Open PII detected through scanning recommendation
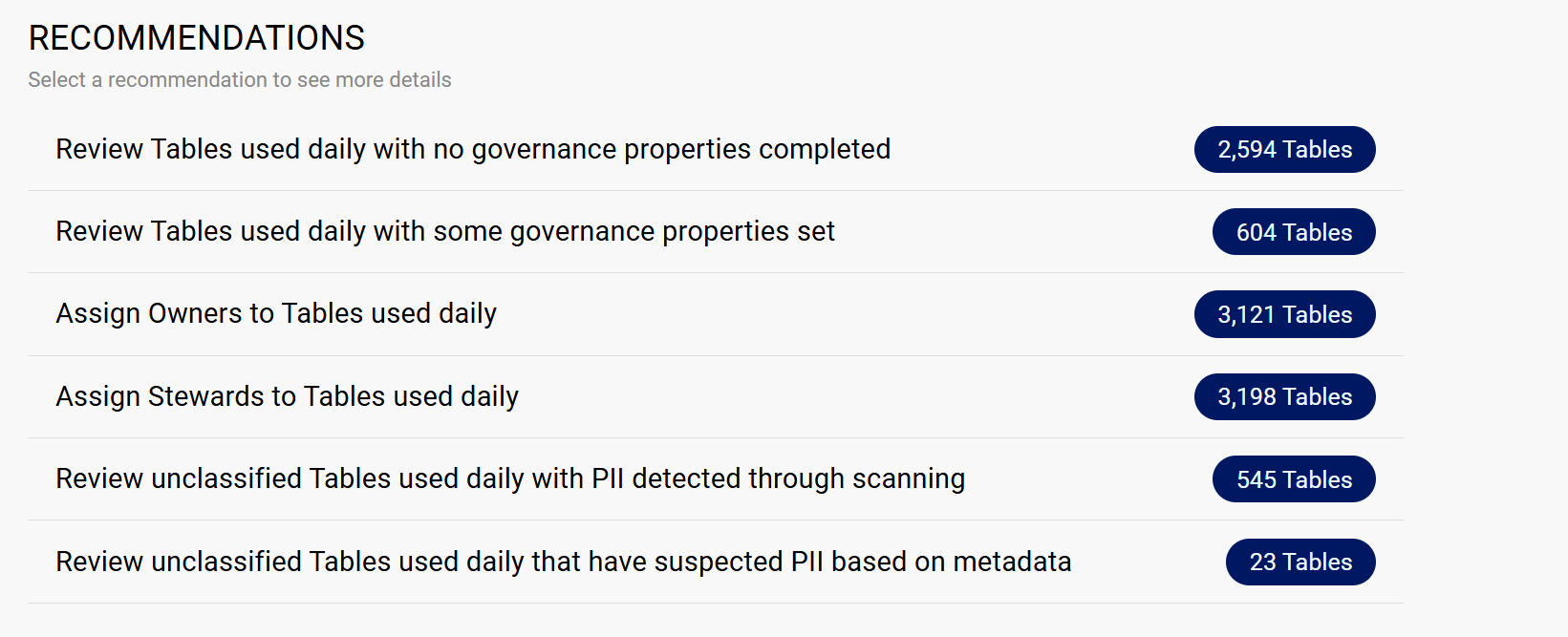This screenshot has height=637, width=1568. [x=509, y=478]
